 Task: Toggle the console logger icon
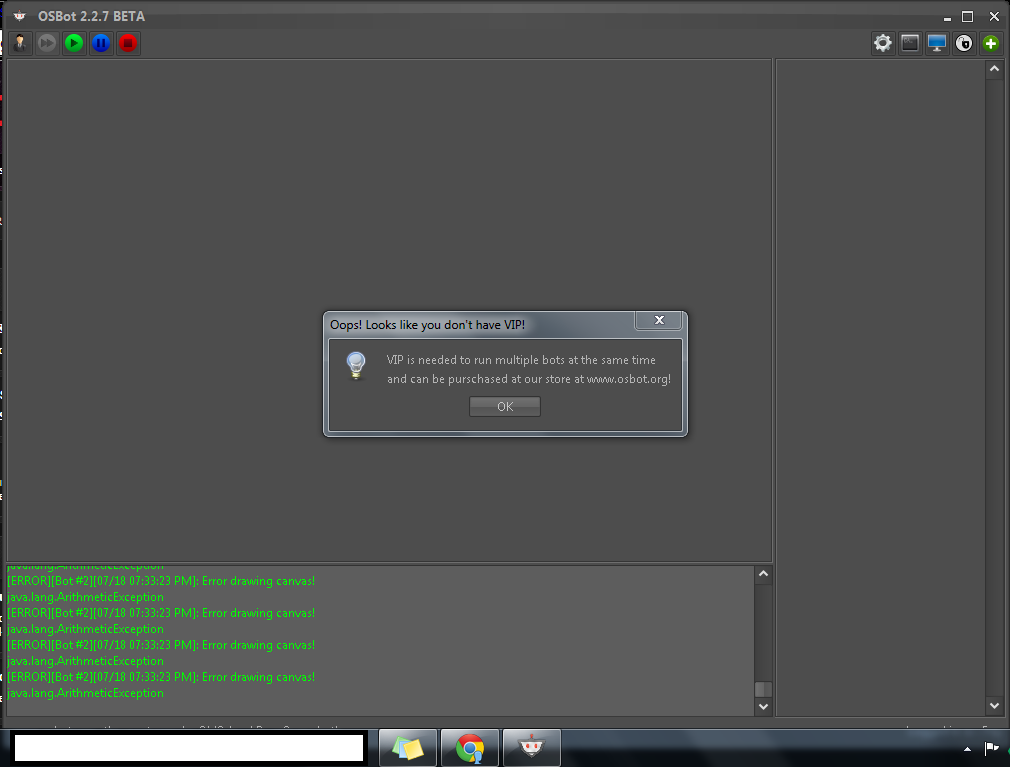point(909,43)
